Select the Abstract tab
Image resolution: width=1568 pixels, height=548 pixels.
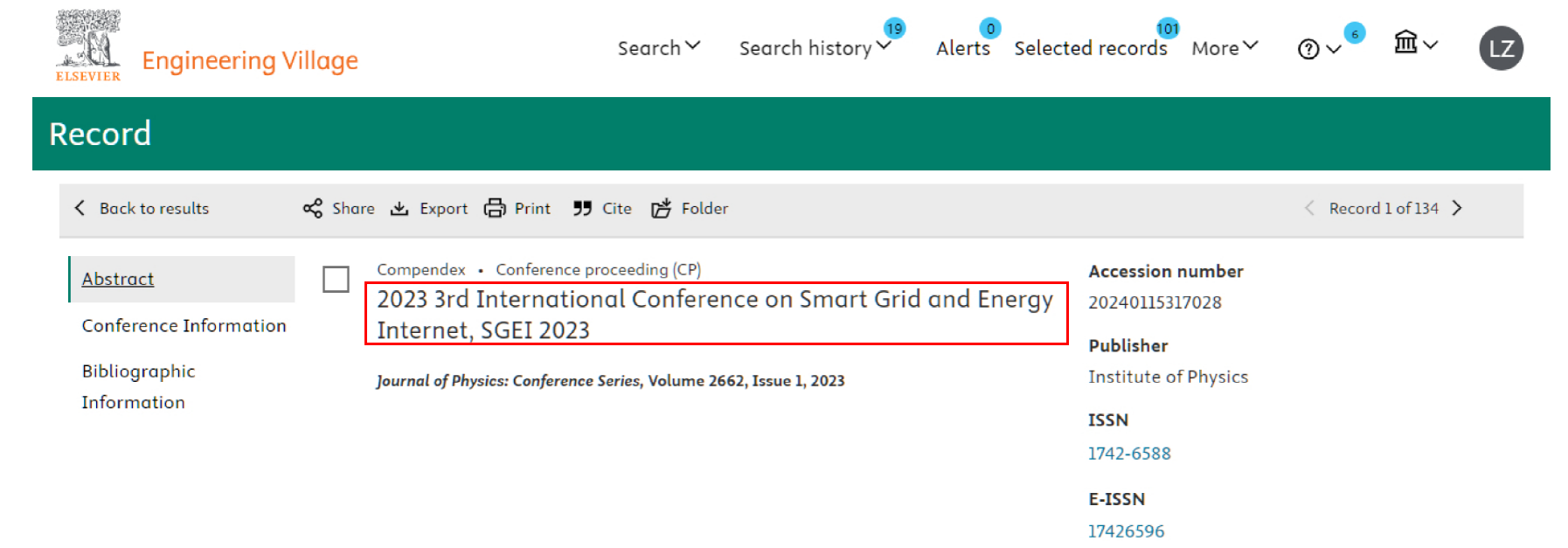[182, 279]
